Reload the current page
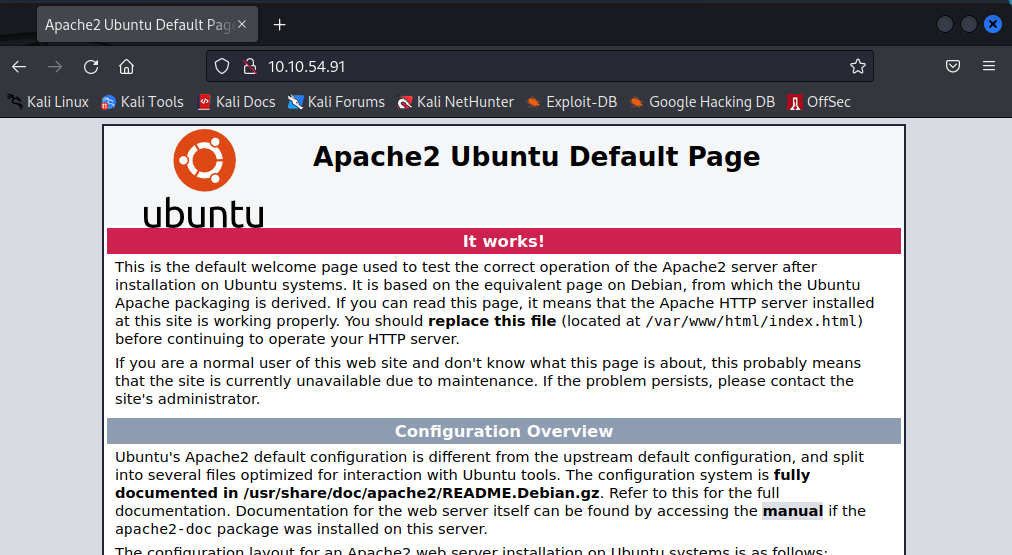The height and width of the screenshot is (555, 1012). pos(91,66)
